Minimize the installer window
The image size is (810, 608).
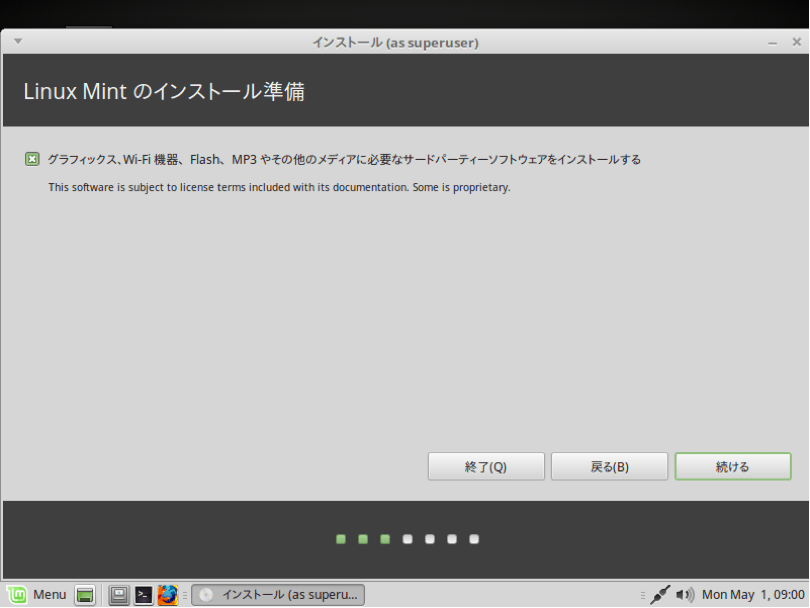coord(772,42)
